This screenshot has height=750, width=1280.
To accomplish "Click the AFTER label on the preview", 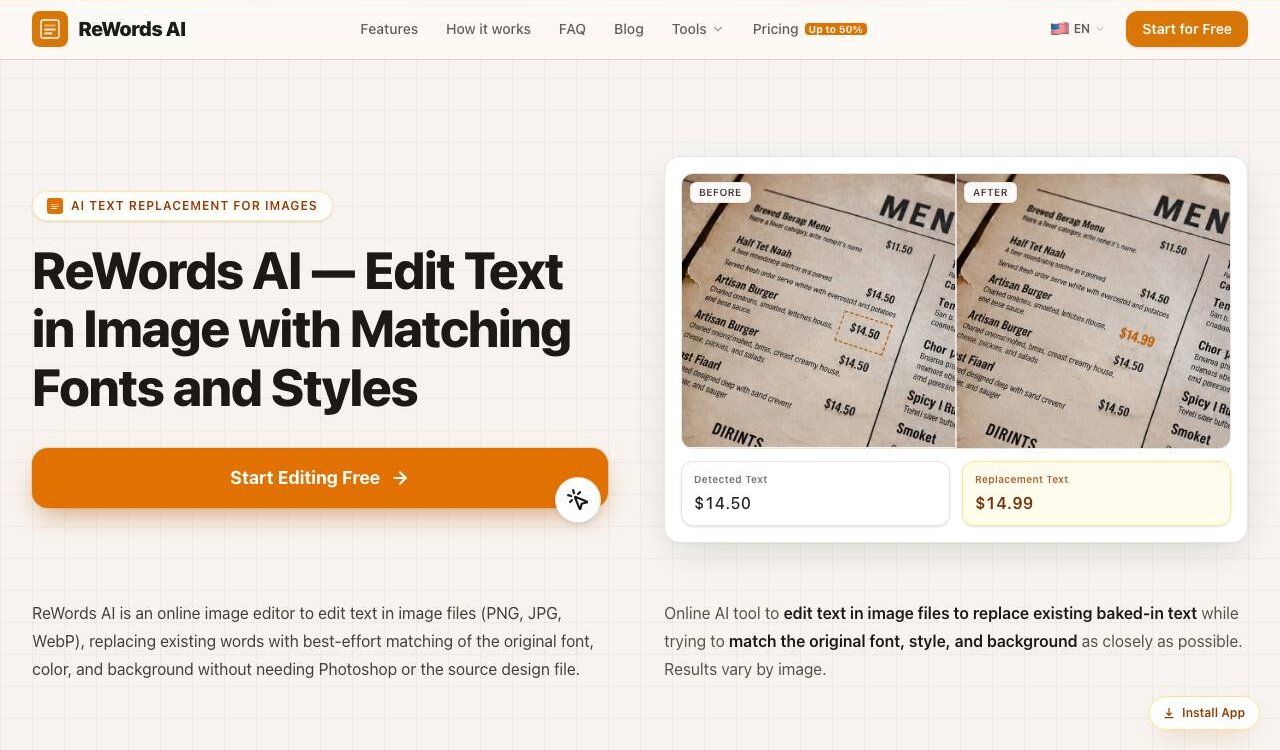I will (x=991, y=192).
